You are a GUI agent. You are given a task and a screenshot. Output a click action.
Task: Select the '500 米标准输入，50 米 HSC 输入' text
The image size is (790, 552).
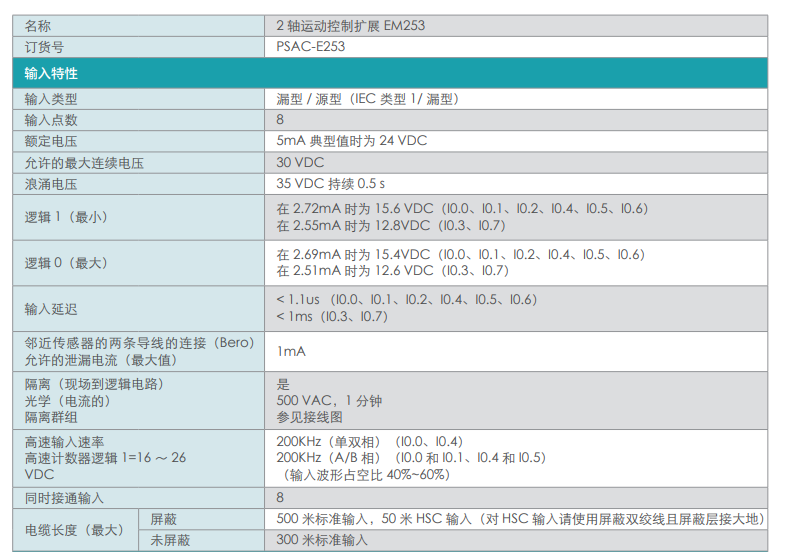coord(373,519)
